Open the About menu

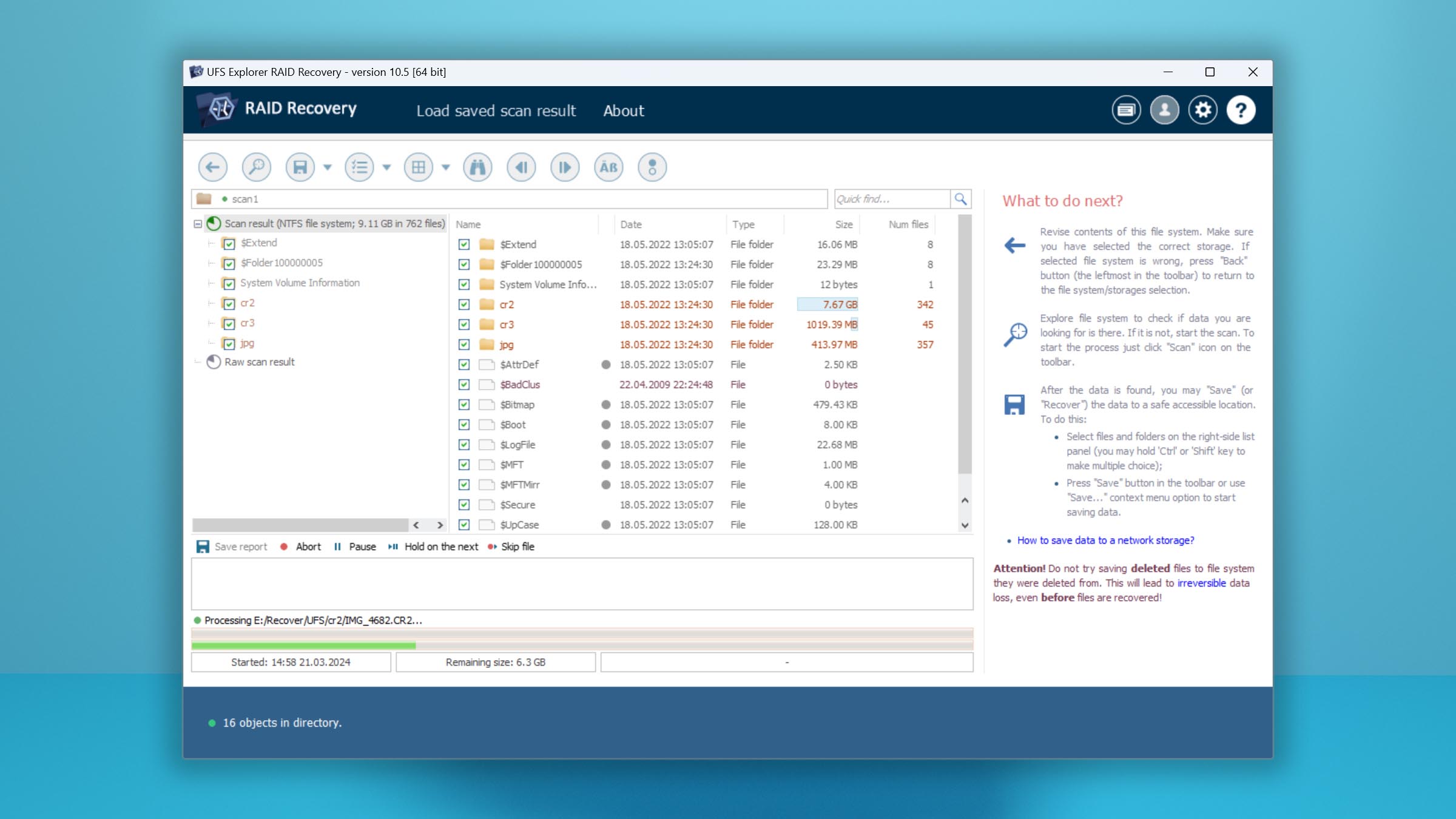(623, 110)
